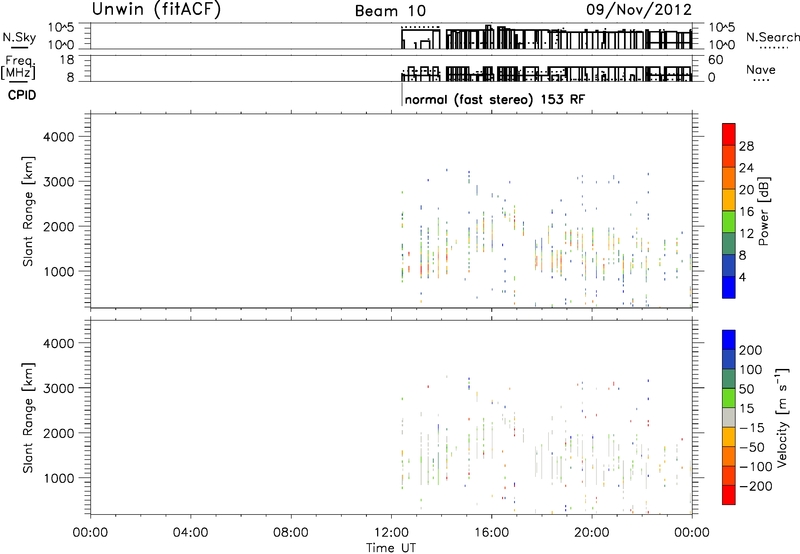Click the date '09/Nov/2012'
Image resolution: width=800 pixels, height=554 pixels.
coord(639,9)
